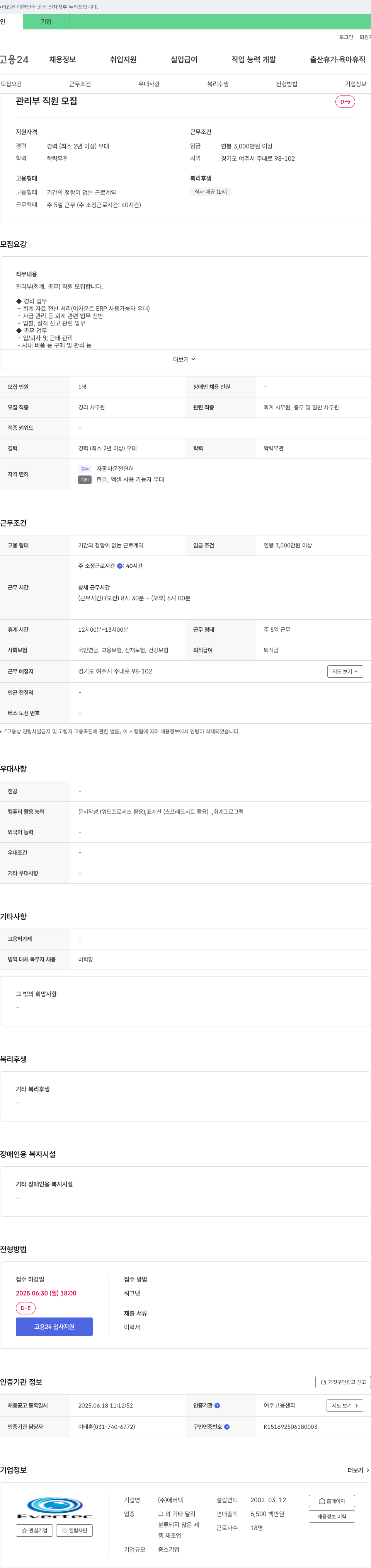This screenshot has height=1568, width=371.
Task: Open the 출산휴가·육아휴직 menu
Action: coord(337,60)
